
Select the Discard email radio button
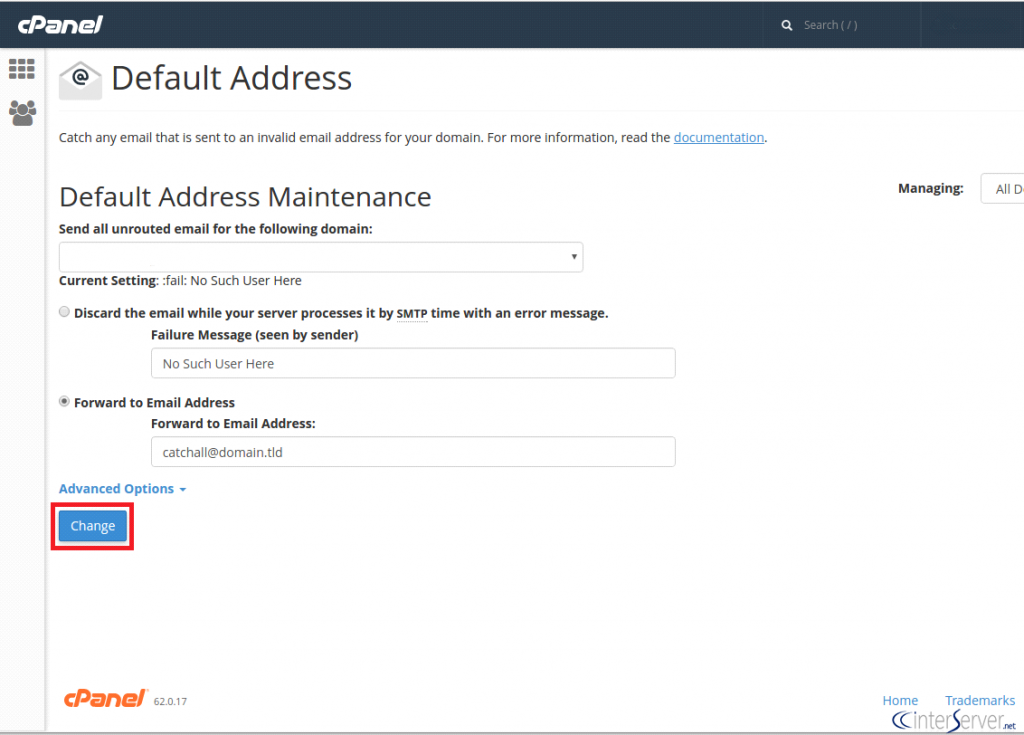point(65,313)
